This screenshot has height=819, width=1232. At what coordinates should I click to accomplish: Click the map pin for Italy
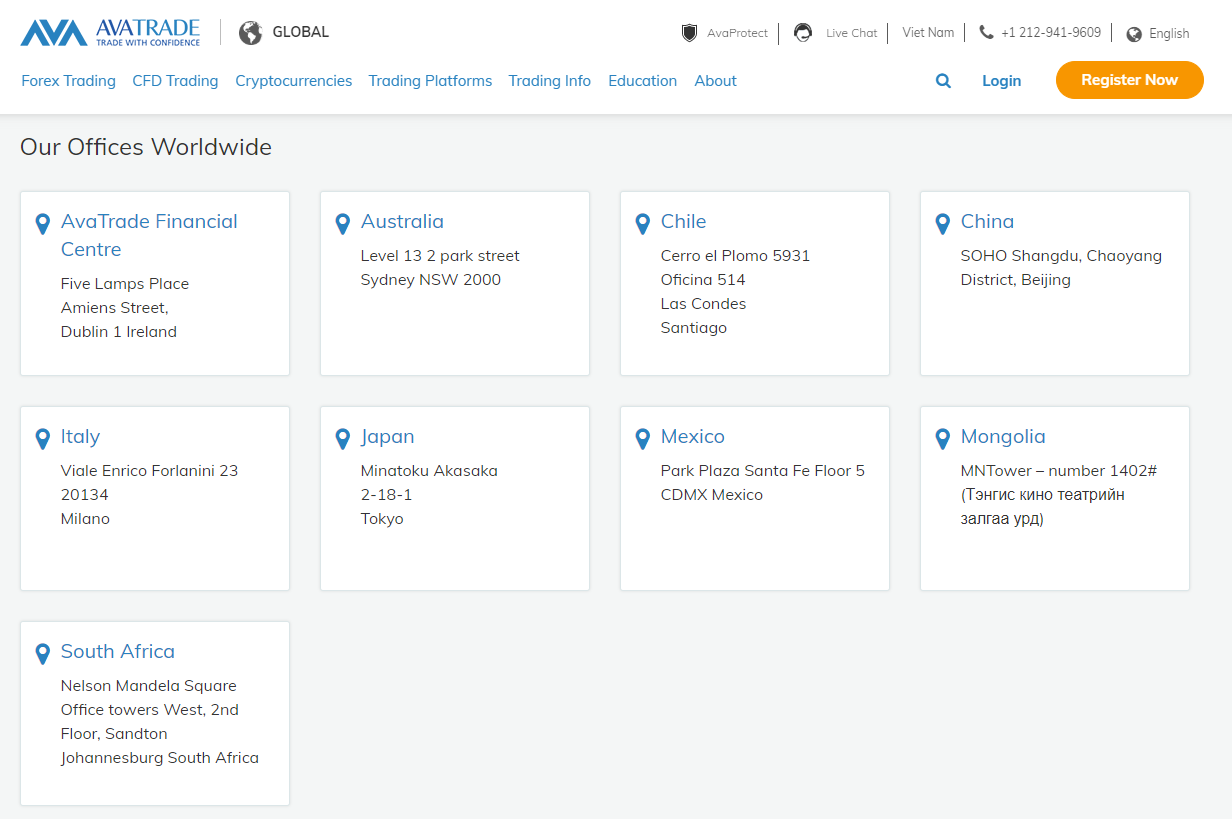tap(42, 439)
